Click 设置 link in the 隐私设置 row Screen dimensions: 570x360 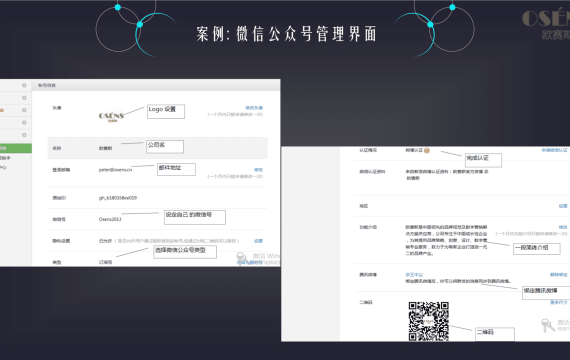(x=258, y=241)
